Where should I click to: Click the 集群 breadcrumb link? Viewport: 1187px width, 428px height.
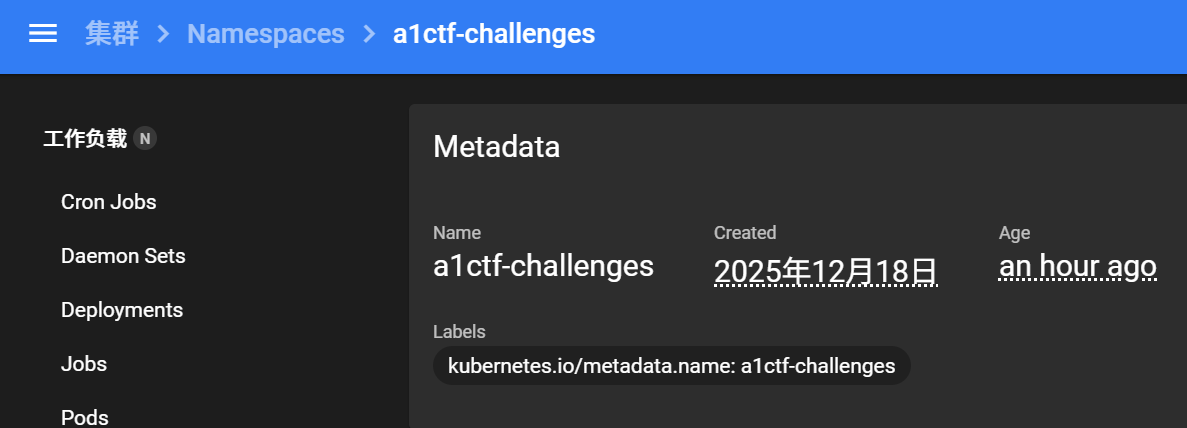coord(111,34)
